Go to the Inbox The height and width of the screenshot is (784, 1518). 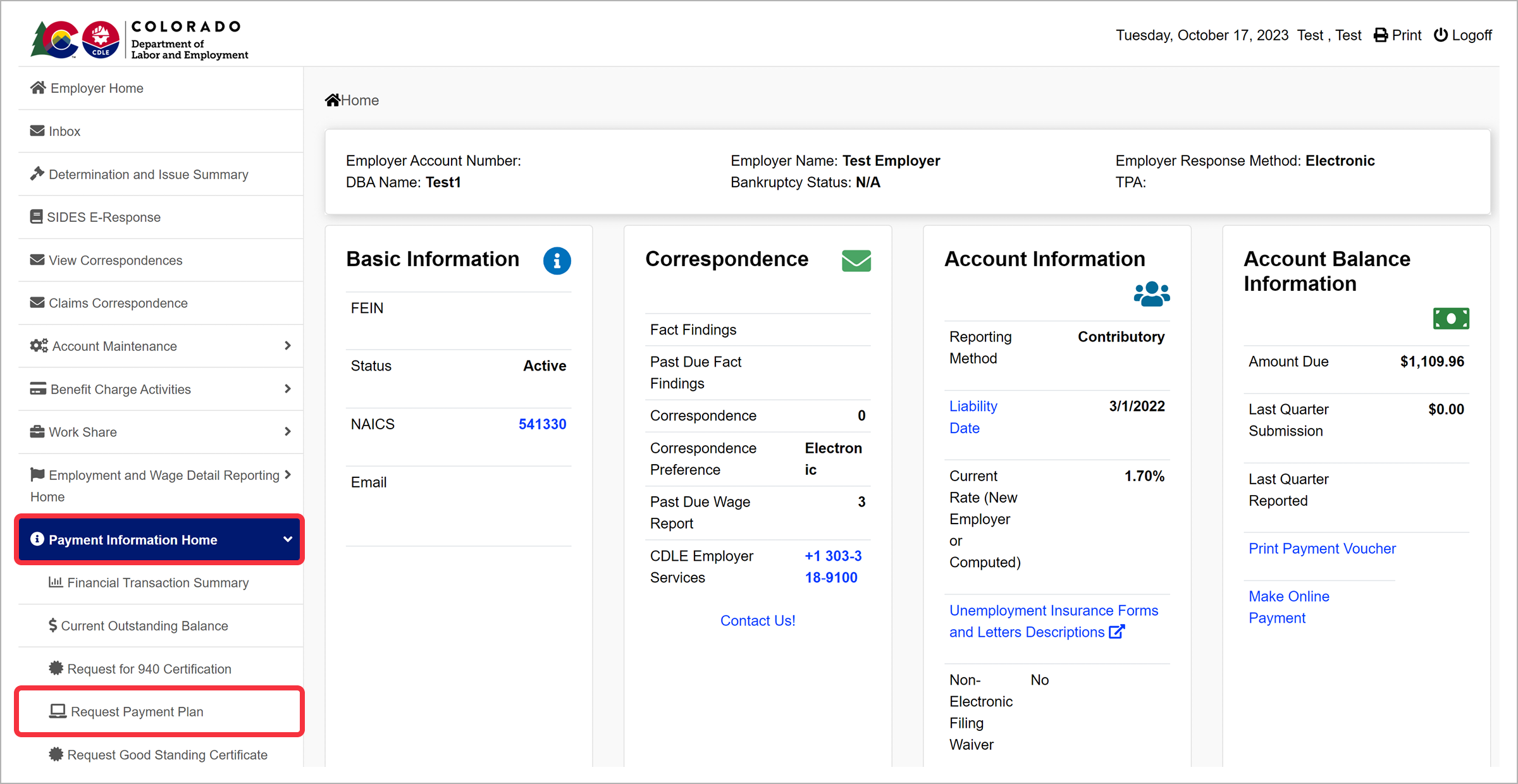tap(65, 132)
